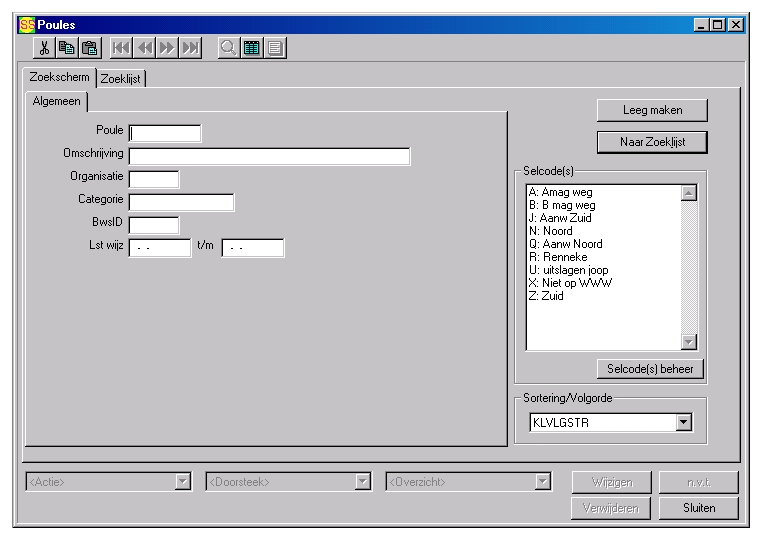Open Selcode(s) beheer
The width and height of the screenshot is (761, 543).
(x=650, y=369)
